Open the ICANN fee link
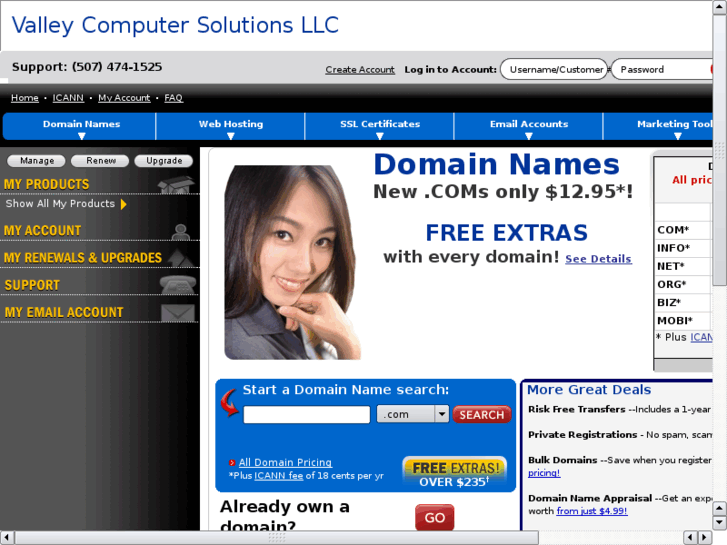Viewport: 727px width, 545px height. 278,475
